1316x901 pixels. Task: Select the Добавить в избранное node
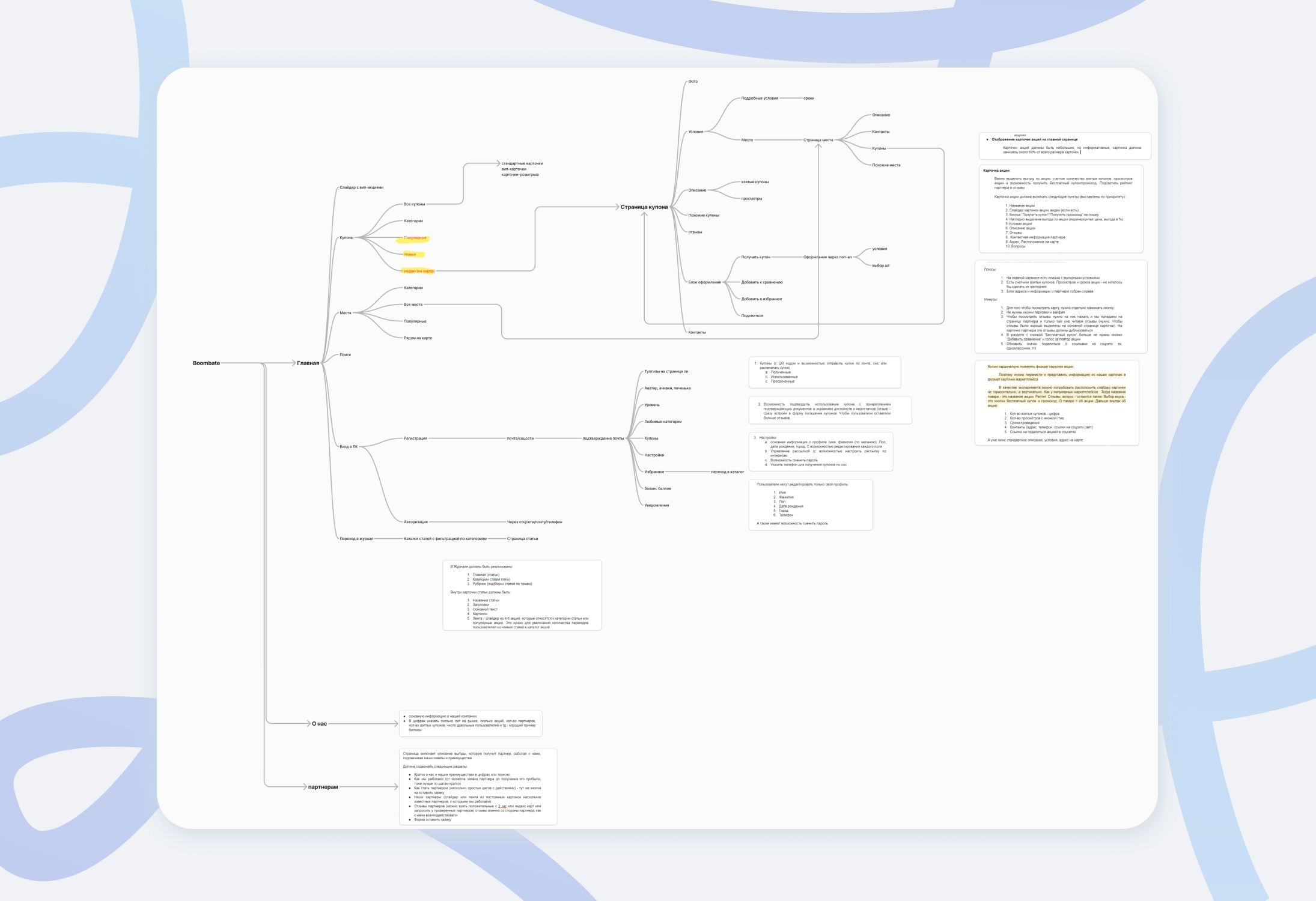(761, 299)
